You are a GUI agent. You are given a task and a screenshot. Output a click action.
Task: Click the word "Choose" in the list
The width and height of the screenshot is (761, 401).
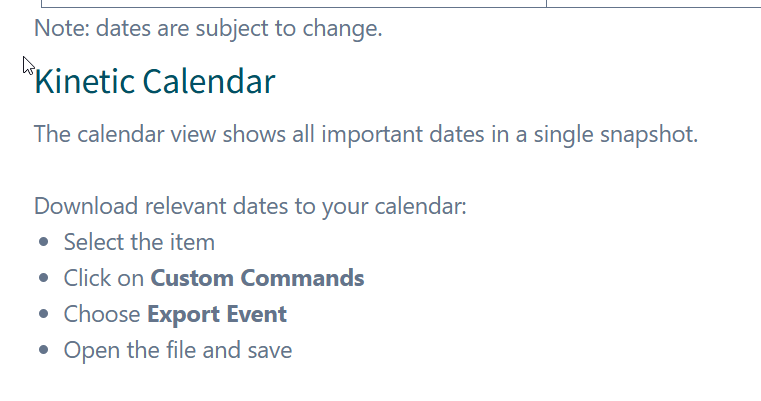coord(102,314)
